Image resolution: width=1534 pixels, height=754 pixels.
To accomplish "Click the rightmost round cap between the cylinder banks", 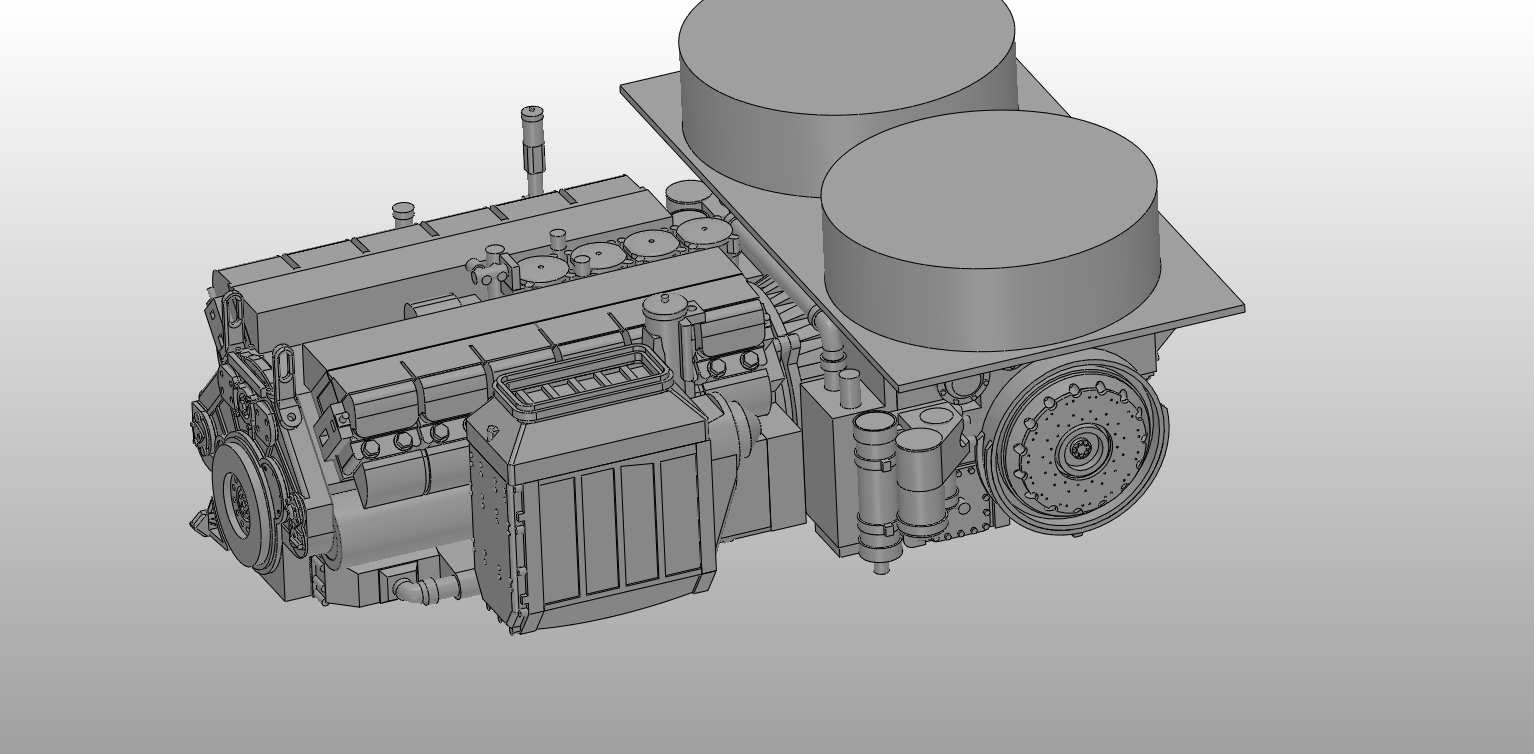I will tap(705, 232).
